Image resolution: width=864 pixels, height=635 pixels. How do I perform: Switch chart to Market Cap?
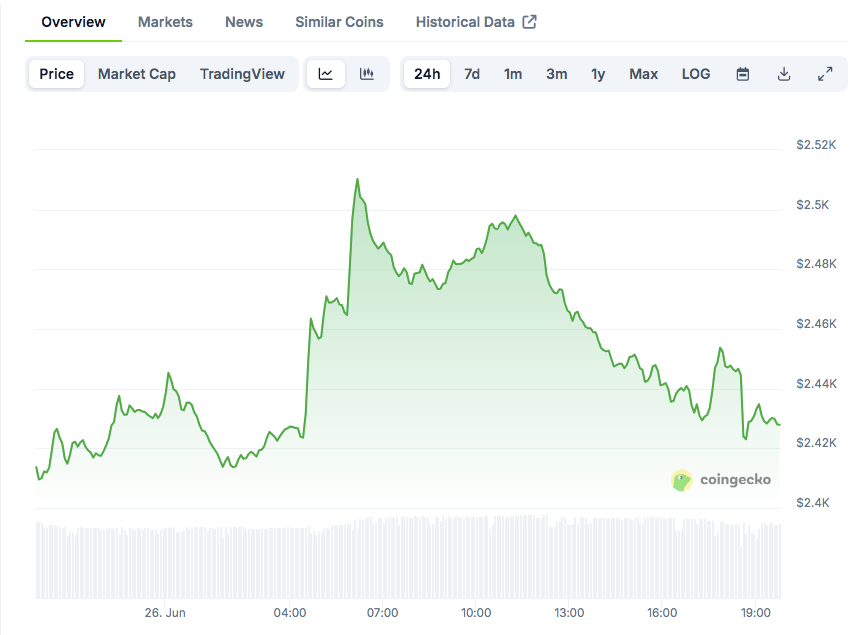coord(137,74)
